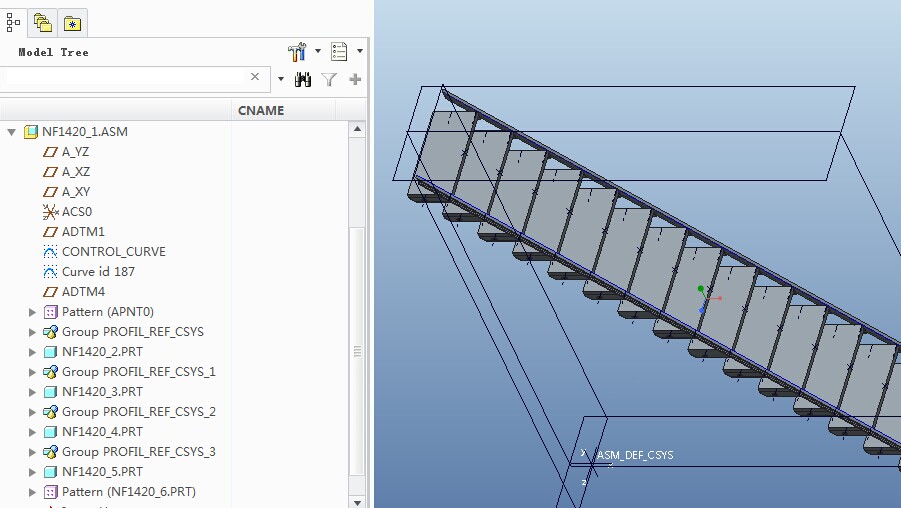901x508 pixels.
Task: Click the NF1420_4.PRT part icon
Action: tap(51, 432)
